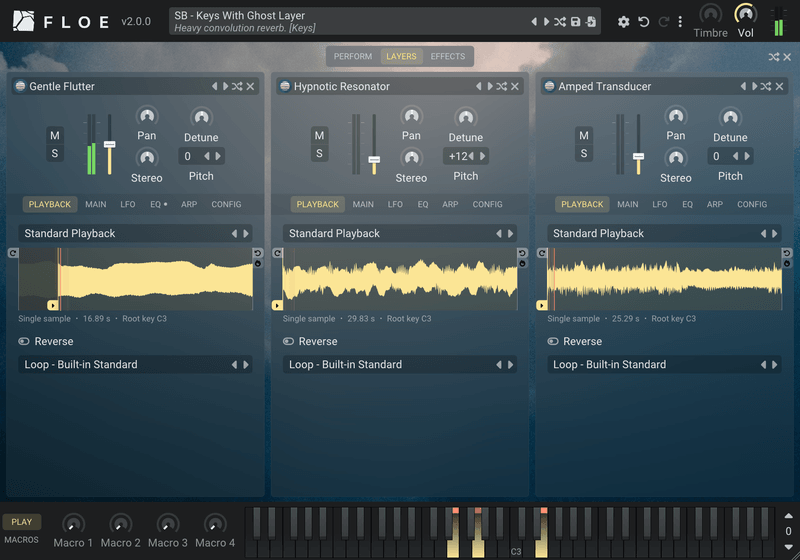Increase Hypnotic Resonator pitch with right arrow
The width and height of the screenshot is (800, 560).
click(x=482, y=156)
